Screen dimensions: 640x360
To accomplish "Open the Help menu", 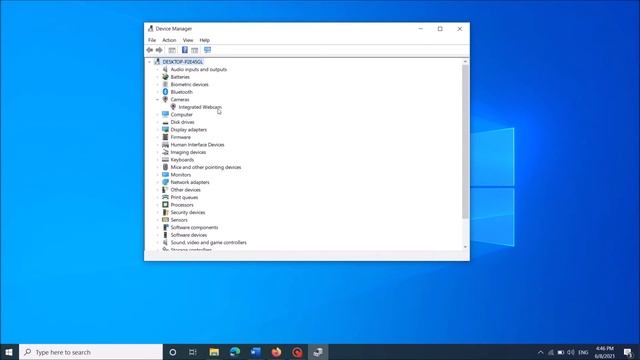I will click(x=204, y=40).
